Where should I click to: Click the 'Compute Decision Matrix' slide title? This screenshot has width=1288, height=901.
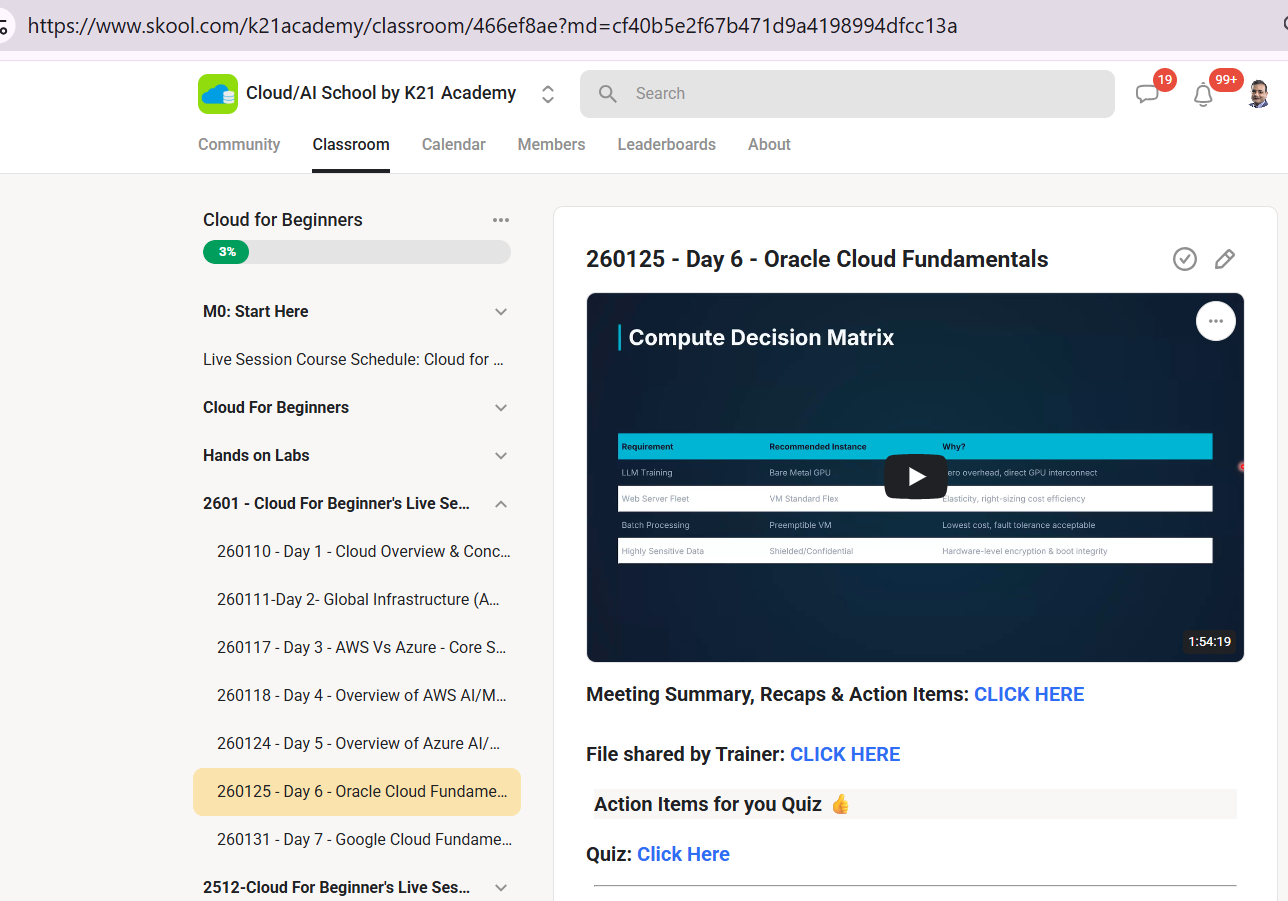point(761,338)
